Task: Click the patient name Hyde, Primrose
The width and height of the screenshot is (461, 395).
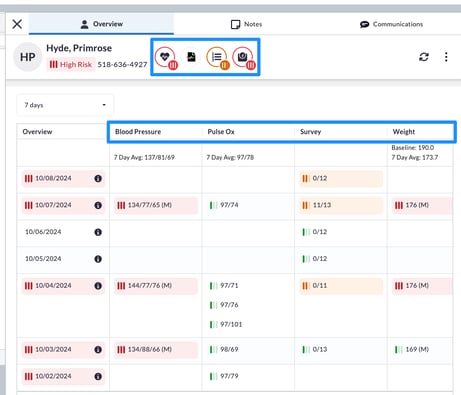Action: (x=79, y=48)
